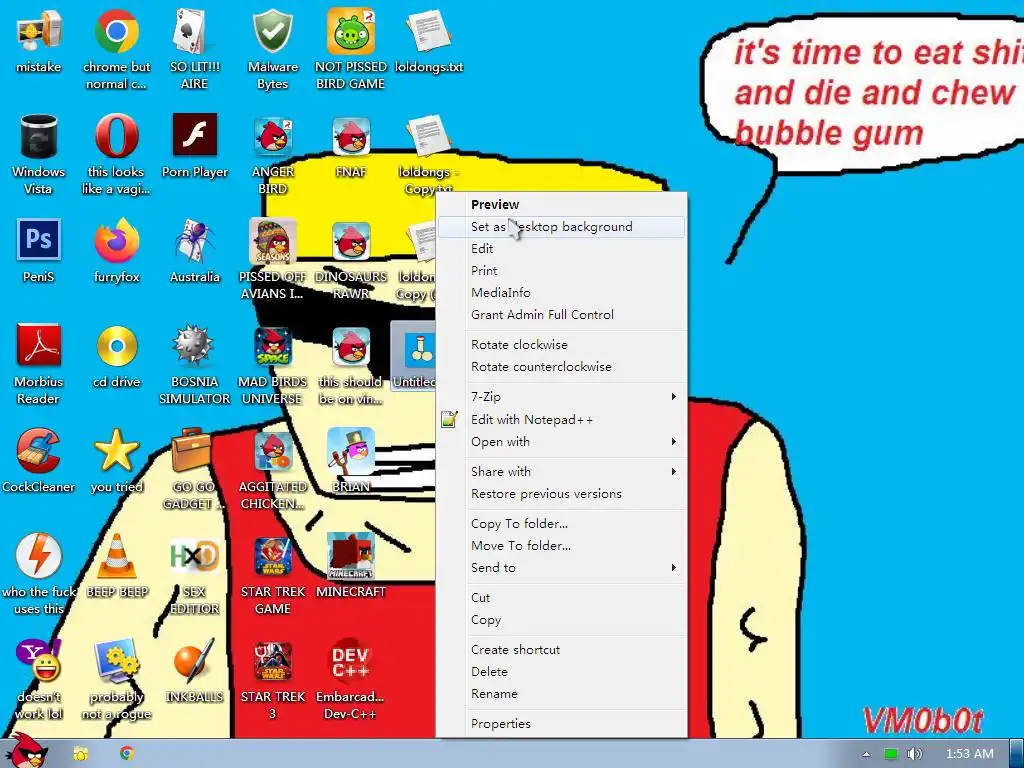Click Edit in the context menu
The image size is (1024, 768).
pos(561,249)
